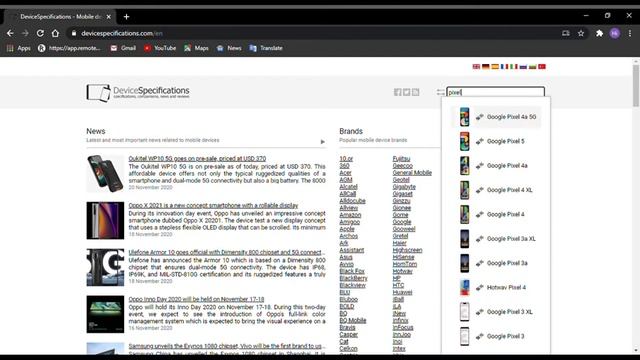
Task: Click the compare arrows icon beside search
Action: click(440, 92)
